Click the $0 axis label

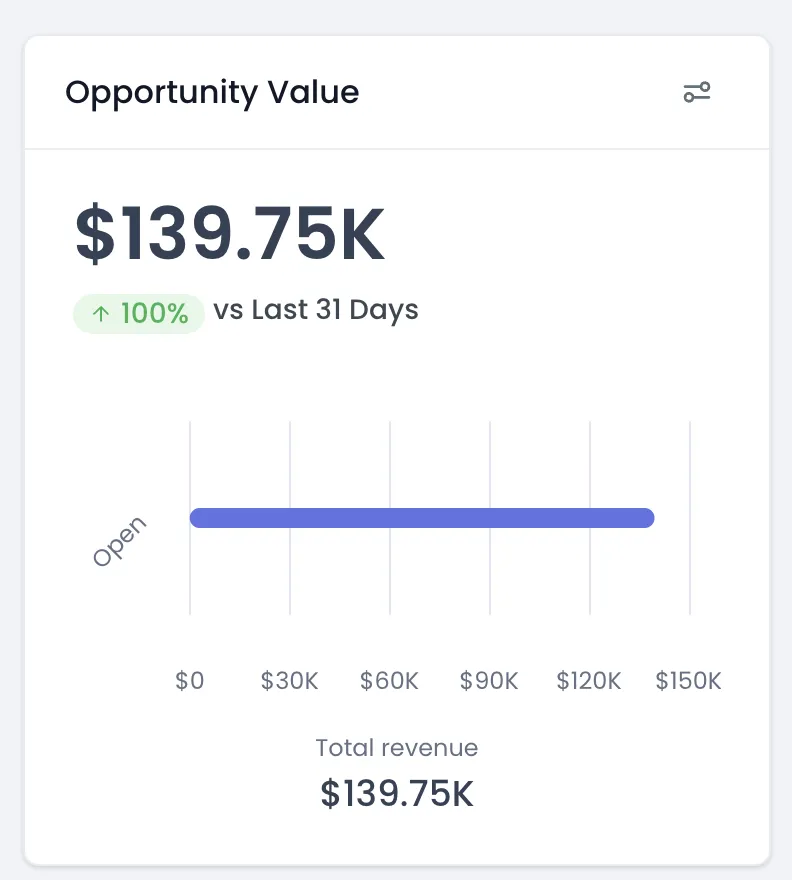click(x=190, y=681)
